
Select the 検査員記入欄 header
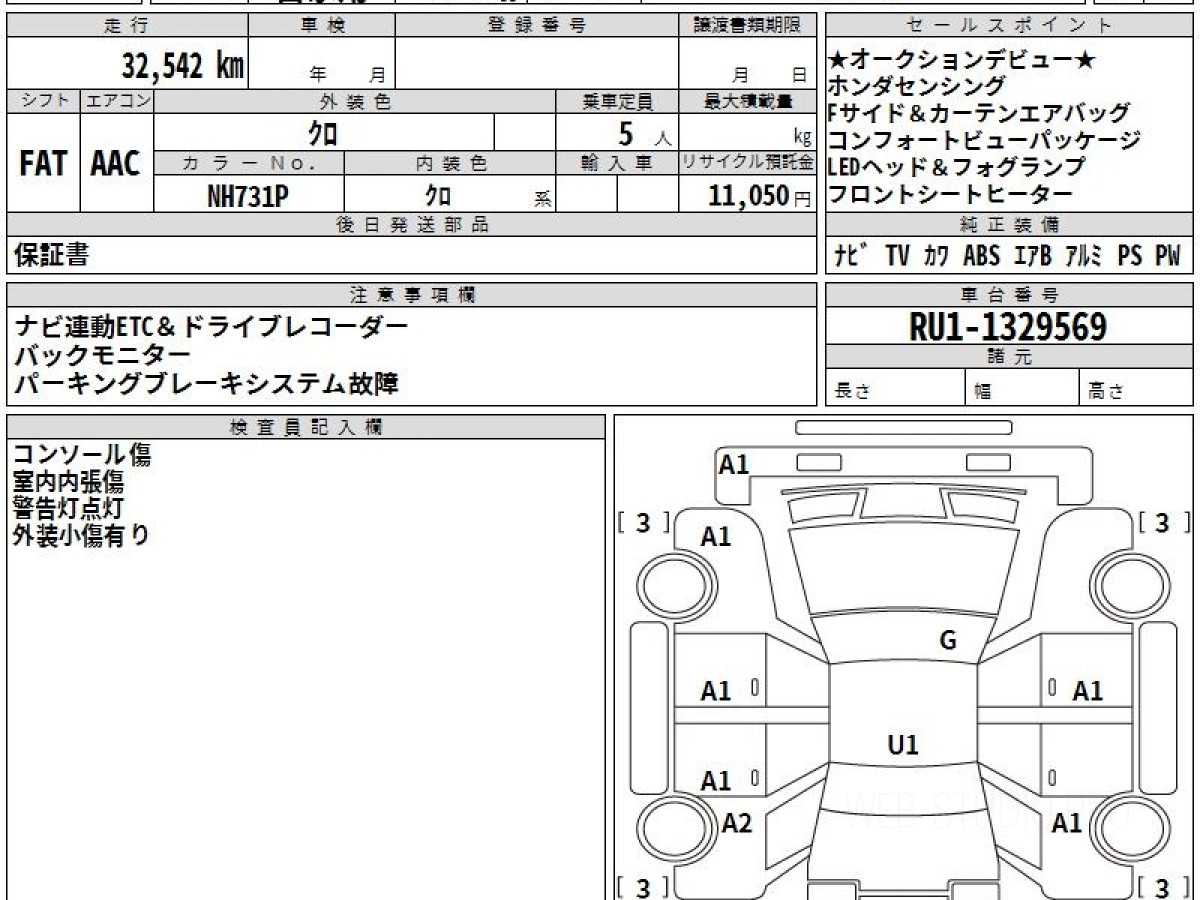coord(306,427)
